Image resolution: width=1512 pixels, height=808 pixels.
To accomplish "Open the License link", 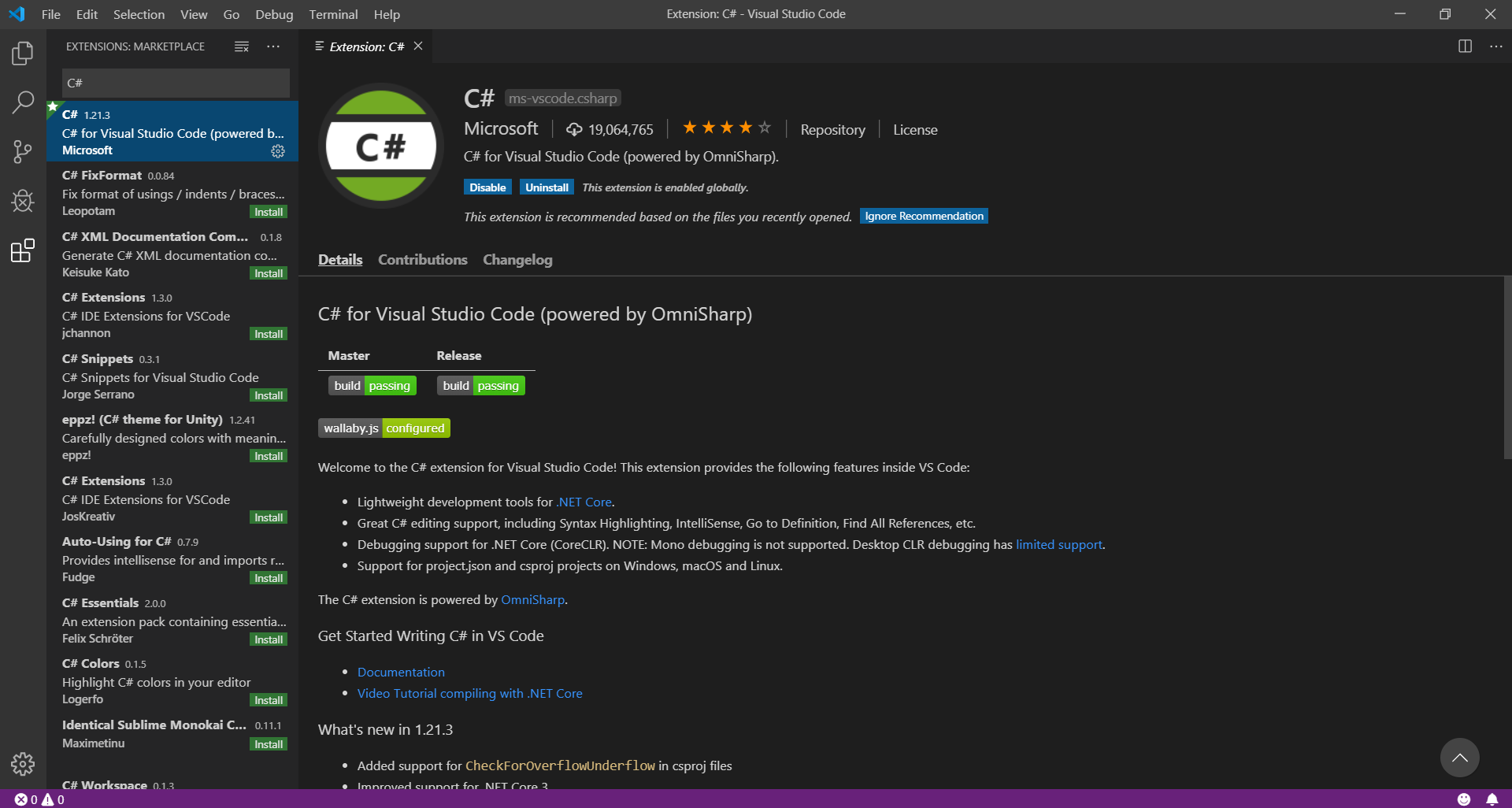I will [915, 129].
